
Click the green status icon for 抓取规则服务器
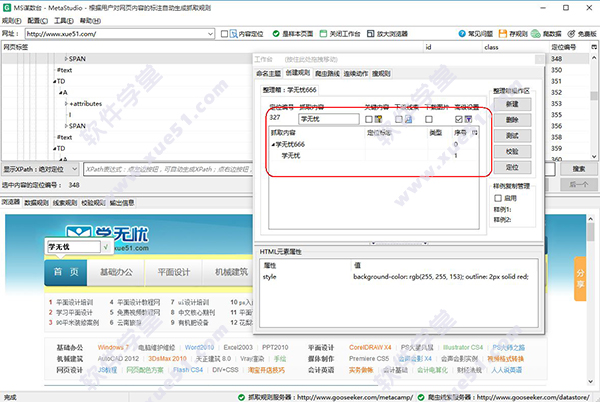point(241,397)
